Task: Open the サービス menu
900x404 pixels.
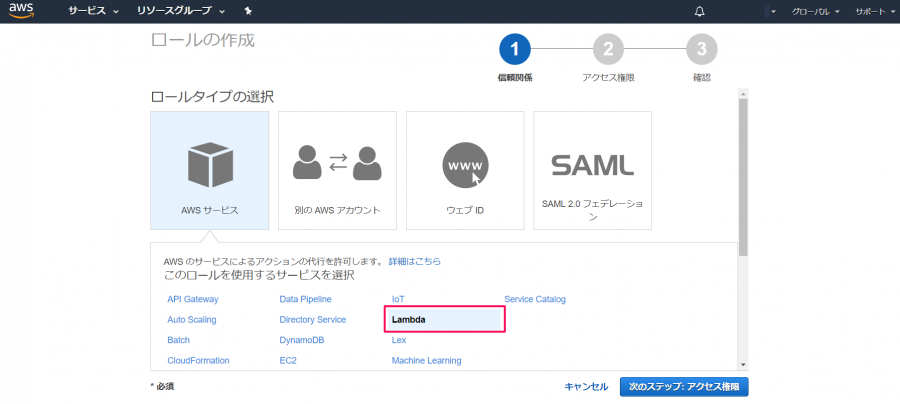Action: (94, 11)
